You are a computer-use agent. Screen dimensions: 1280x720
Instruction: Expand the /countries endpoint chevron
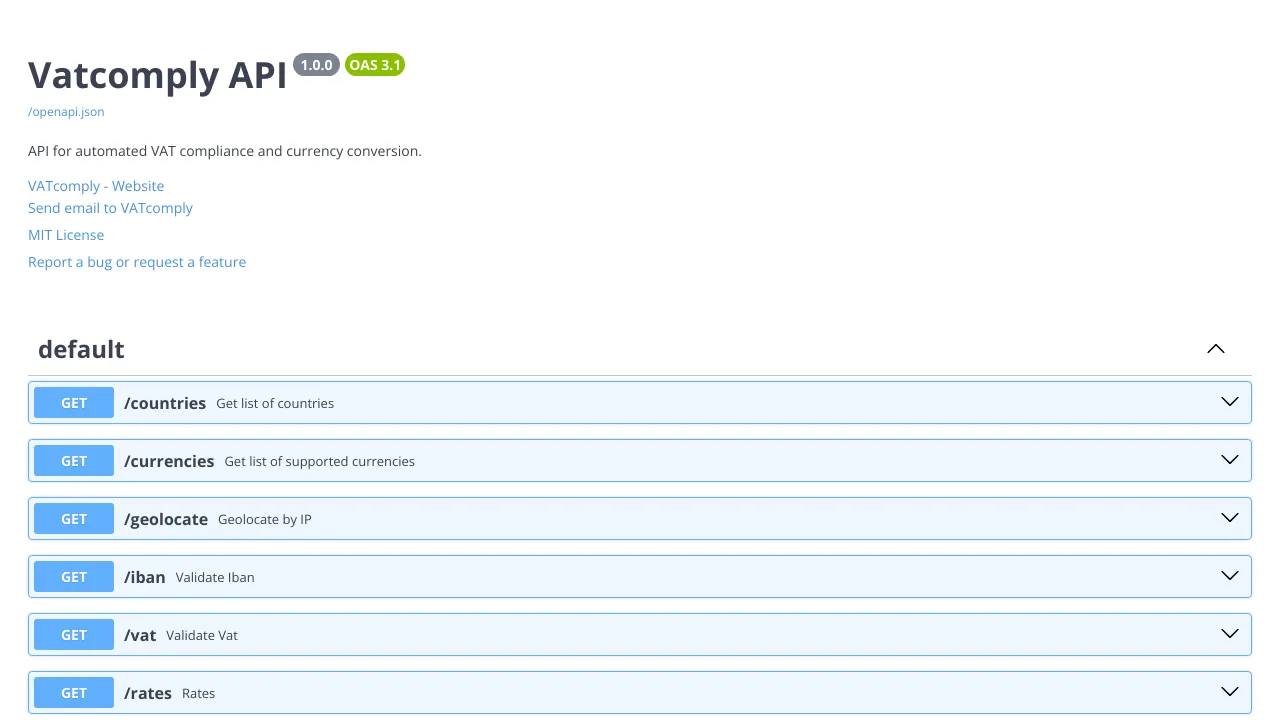1230,402
